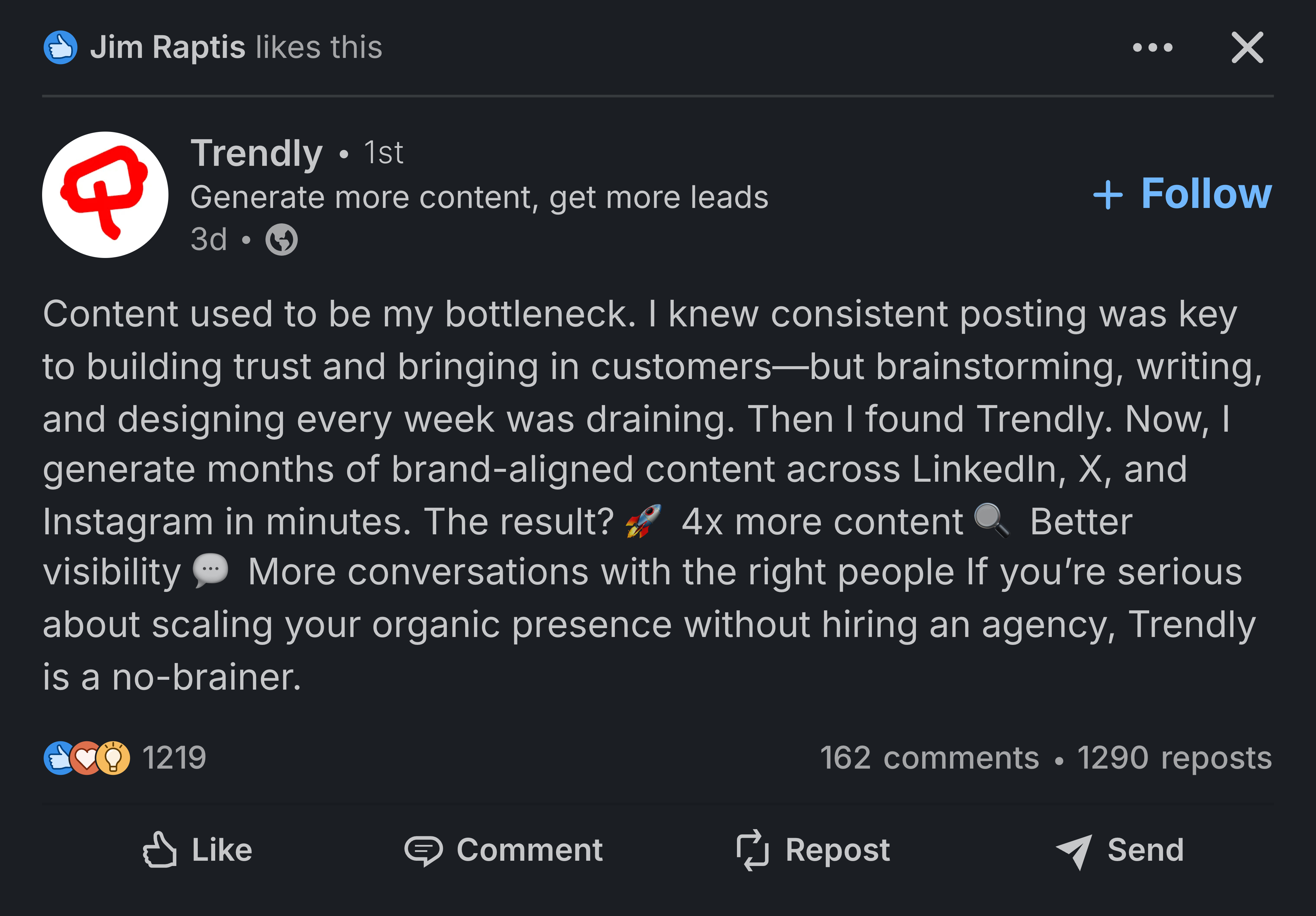This screenshot has height=916, width=1316.
Task: Open Jim Raptis profile link
Action: click(167, 47)
